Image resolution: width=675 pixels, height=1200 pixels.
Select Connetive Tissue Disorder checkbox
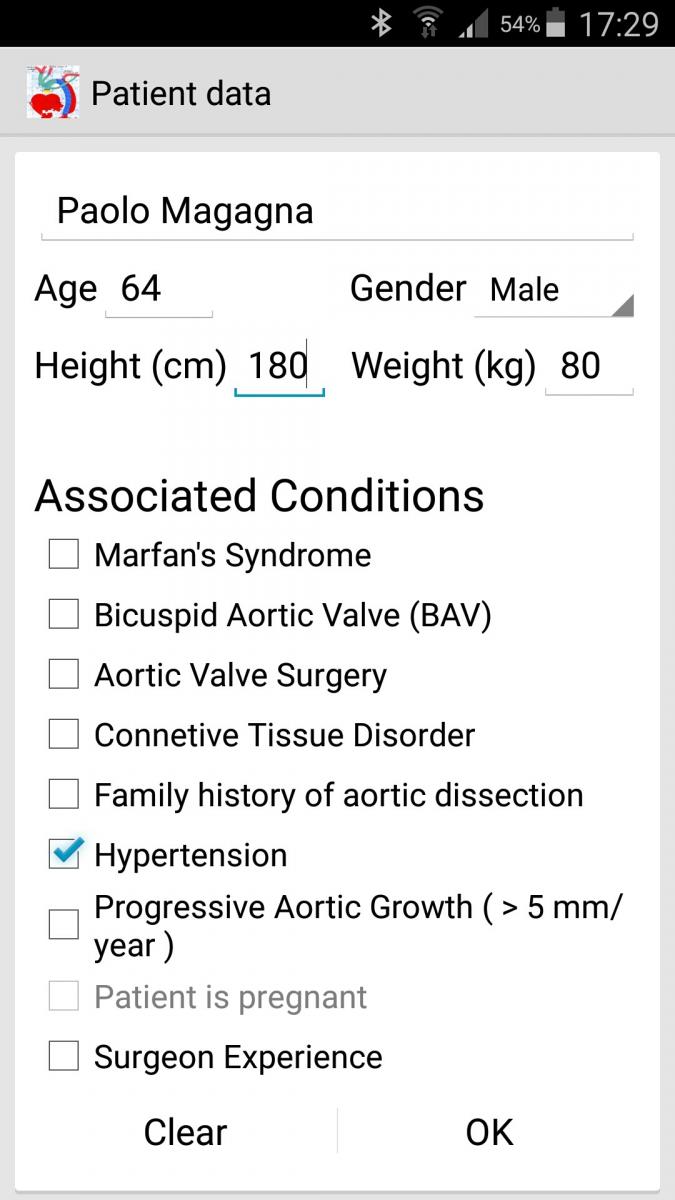point(64,735)
